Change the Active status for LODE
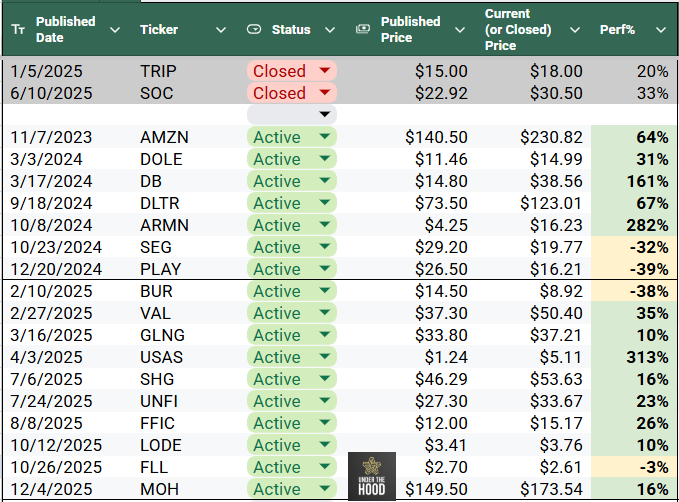 pos(292,445)
